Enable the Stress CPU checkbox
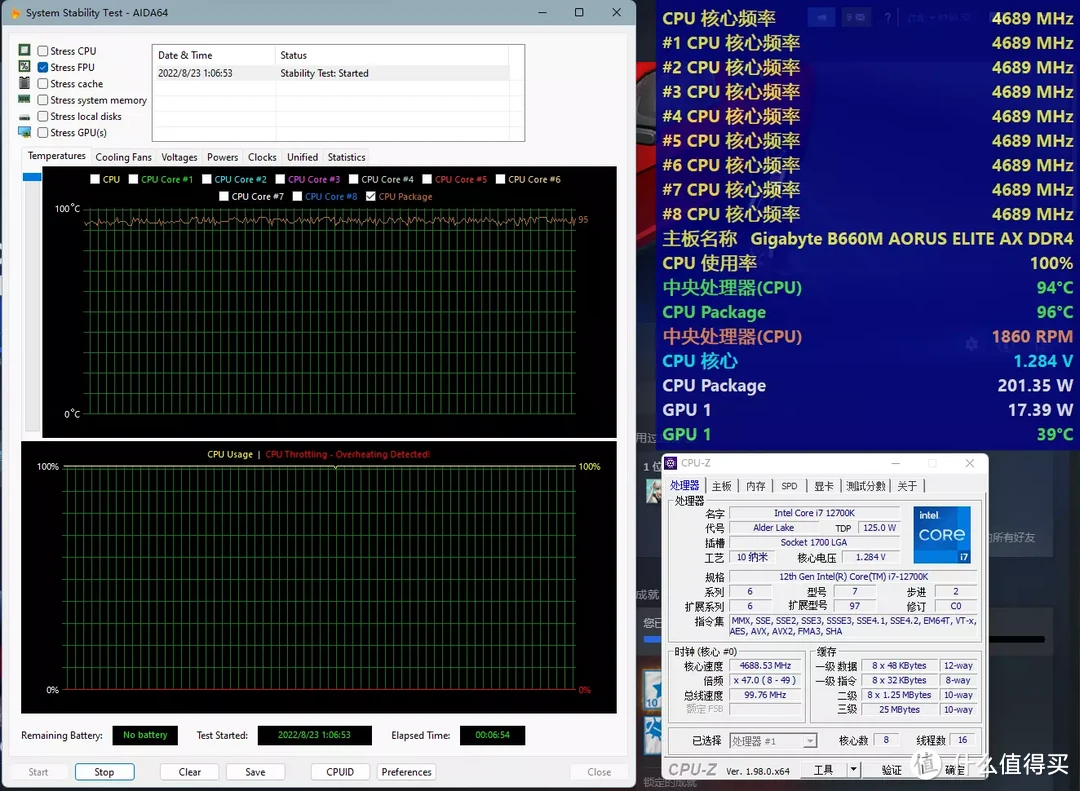The height and width of the screenshot is (791, 1080). (43, 51)
